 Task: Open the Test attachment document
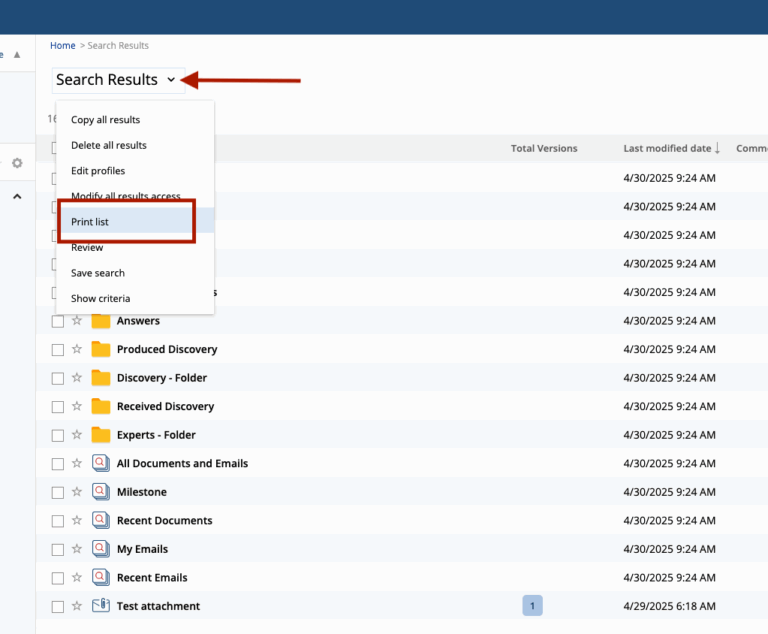point(158,606)
